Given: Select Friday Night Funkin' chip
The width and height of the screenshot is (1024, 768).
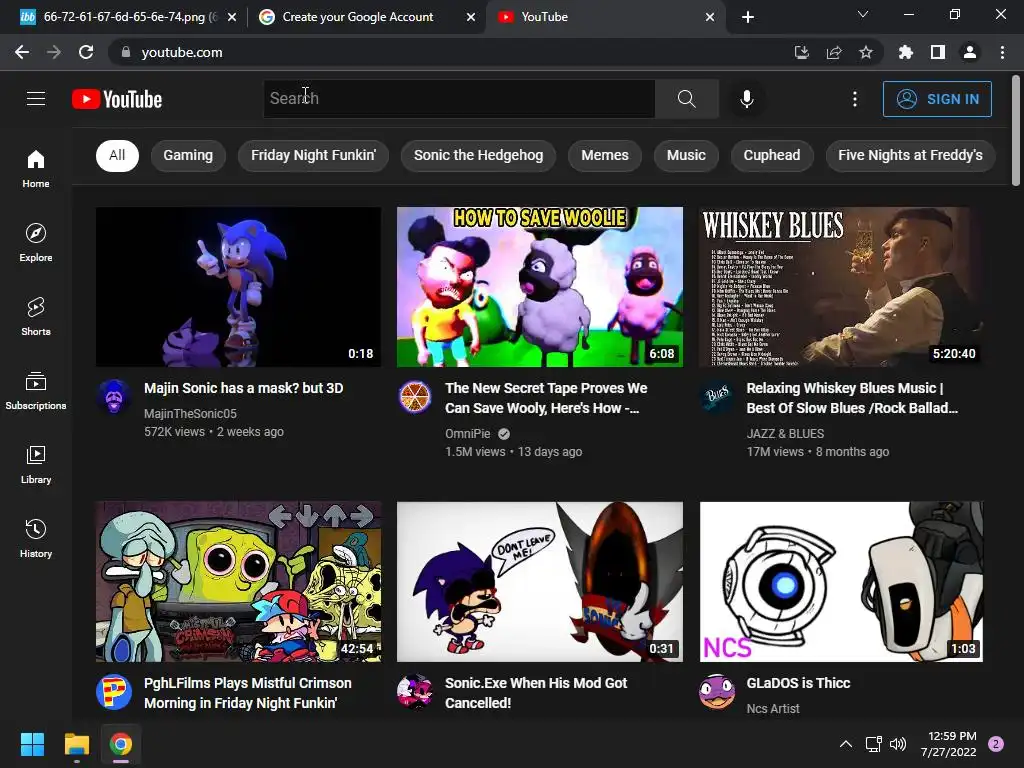Looking at the screenshot, I should 313,155.
